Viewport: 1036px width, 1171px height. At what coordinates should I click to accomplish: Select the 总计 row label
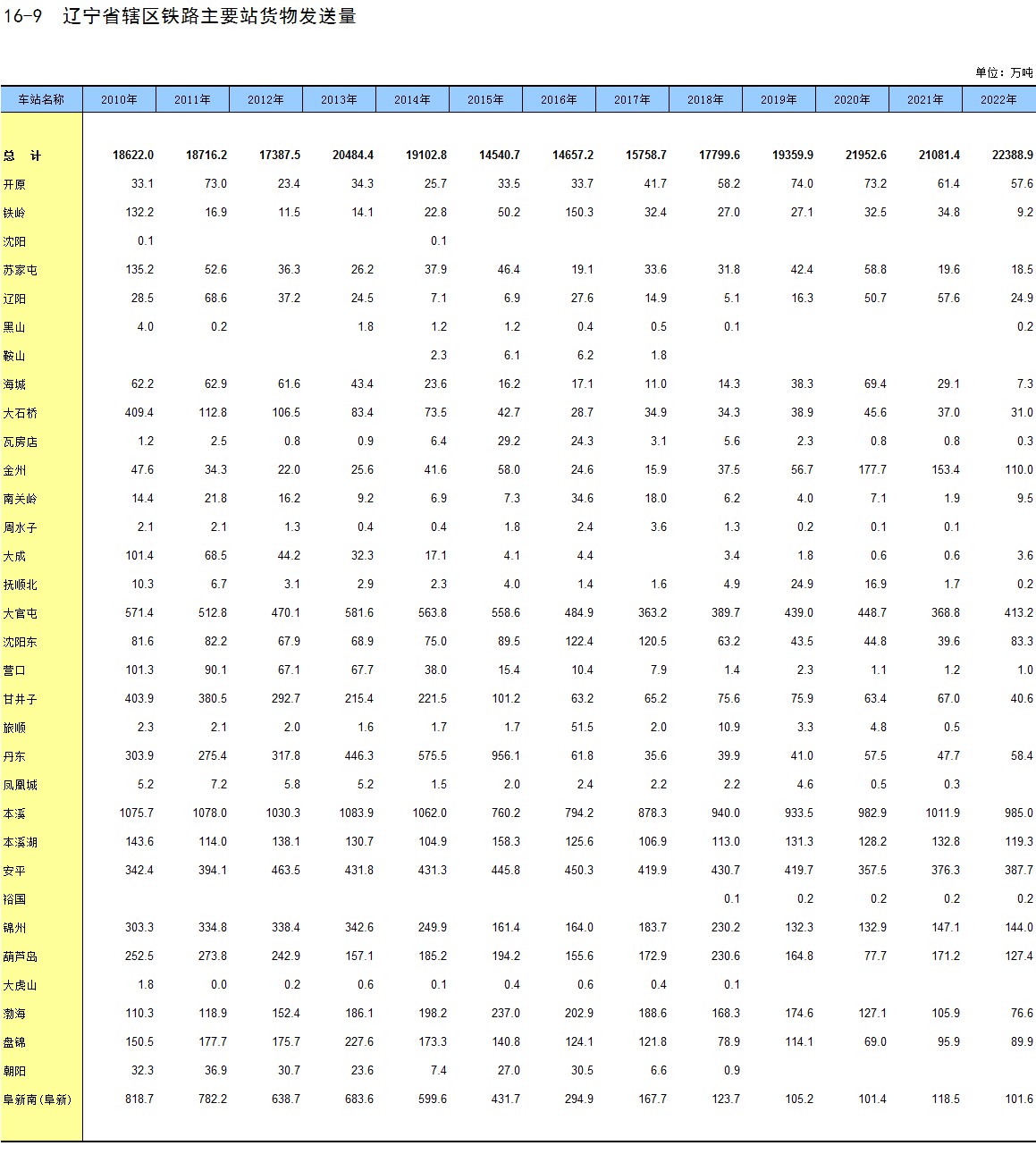(x=21, y=156)
